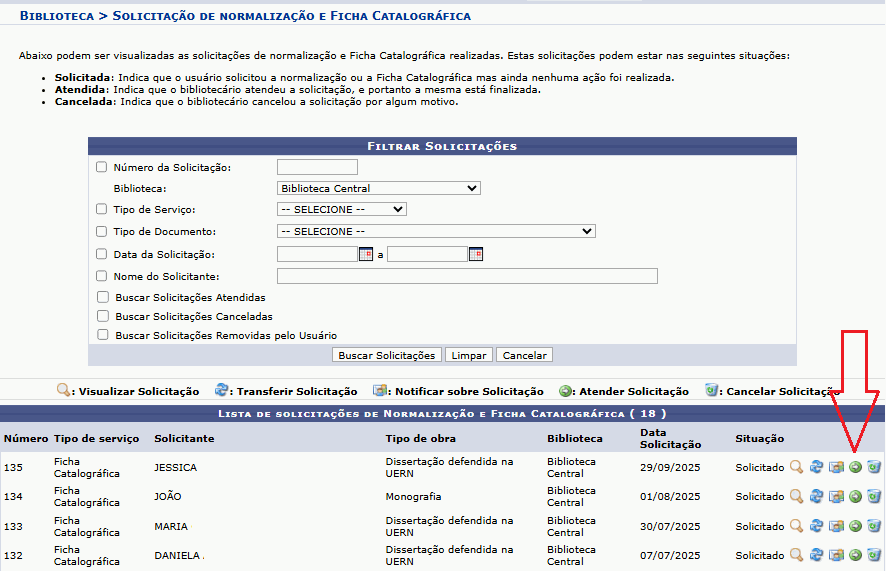Enable the Número da Solicitação filter checkbox

click(101, 167)
